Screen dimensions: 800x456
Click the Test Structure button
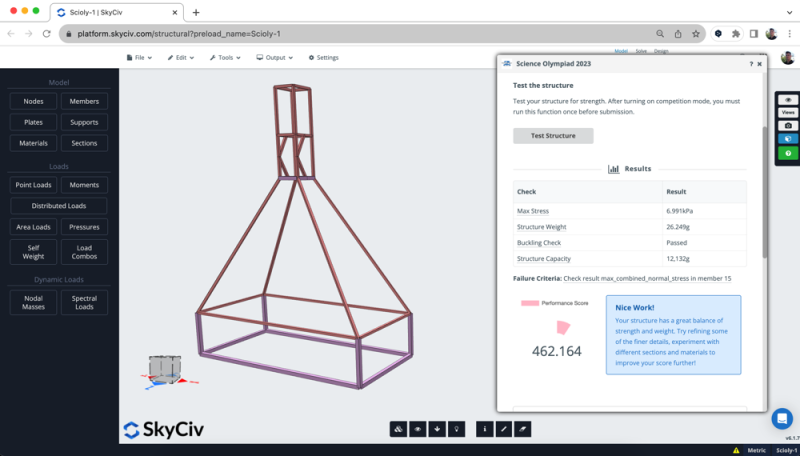tap(552, 136)
